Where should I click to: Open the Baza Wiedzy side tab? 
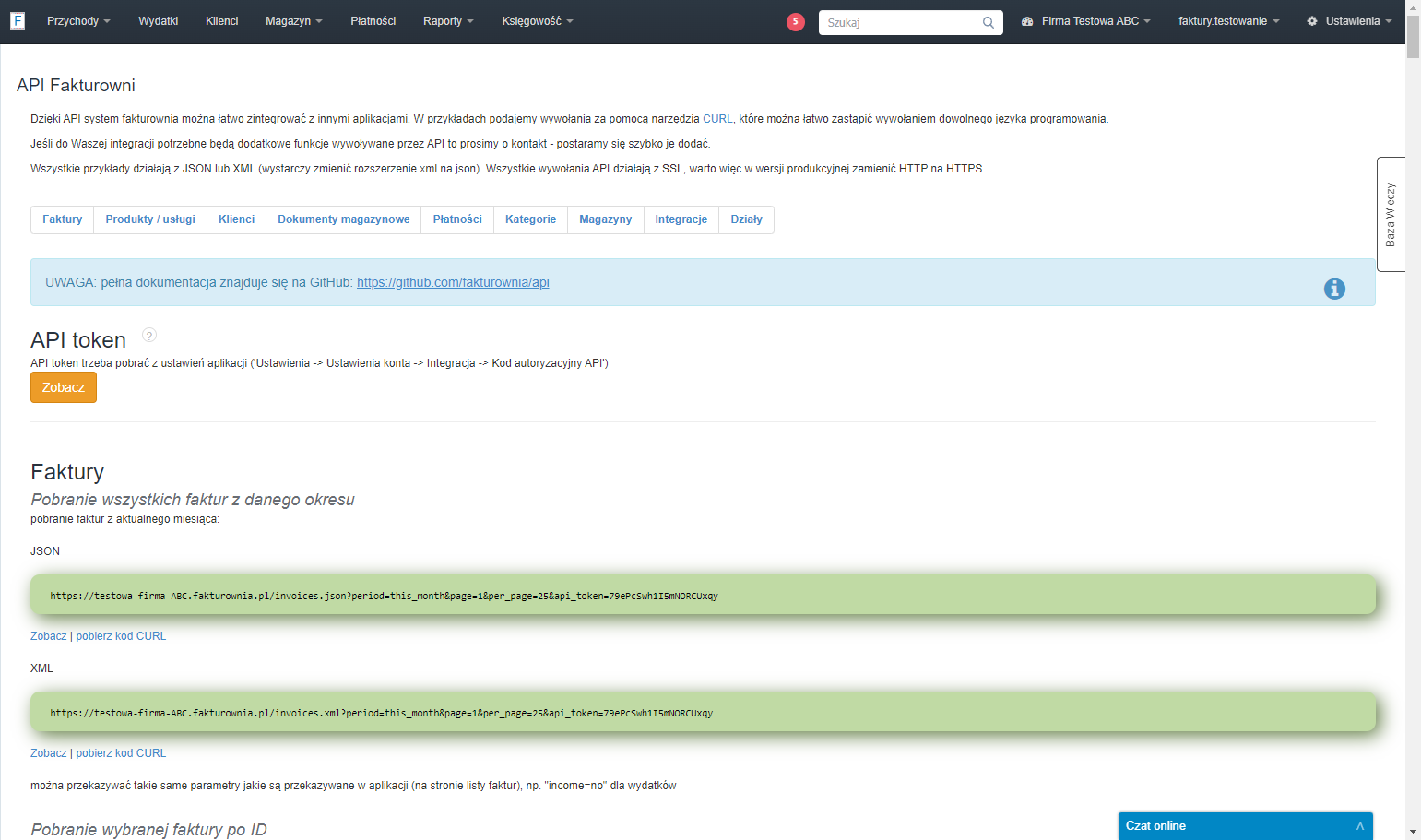click(x=1391, y=214)
